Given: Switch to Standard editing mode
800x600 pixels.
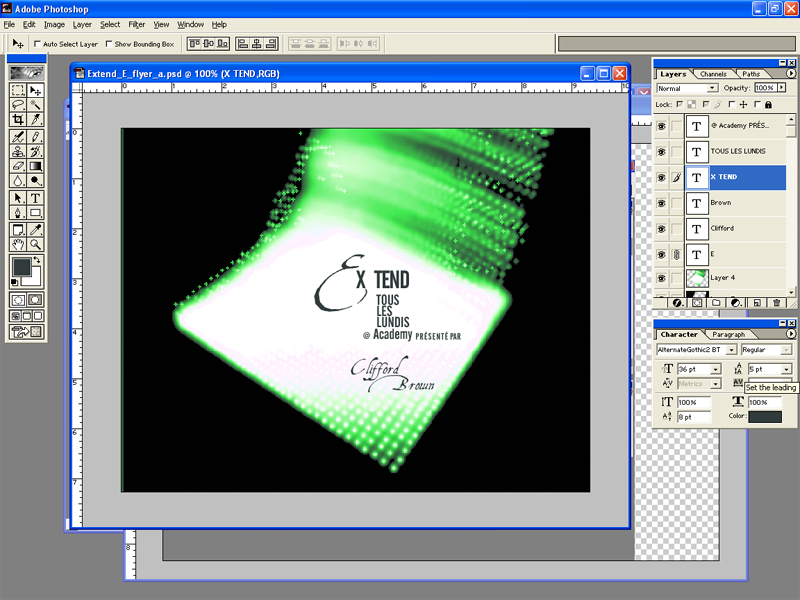Looking at the screenshot, I should pos(18,300).
